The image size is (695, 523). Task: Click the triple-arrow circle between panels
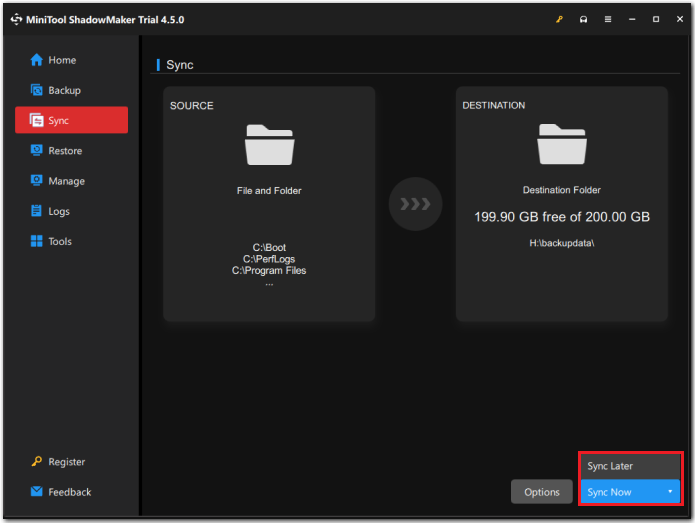(x=415, y=204)
